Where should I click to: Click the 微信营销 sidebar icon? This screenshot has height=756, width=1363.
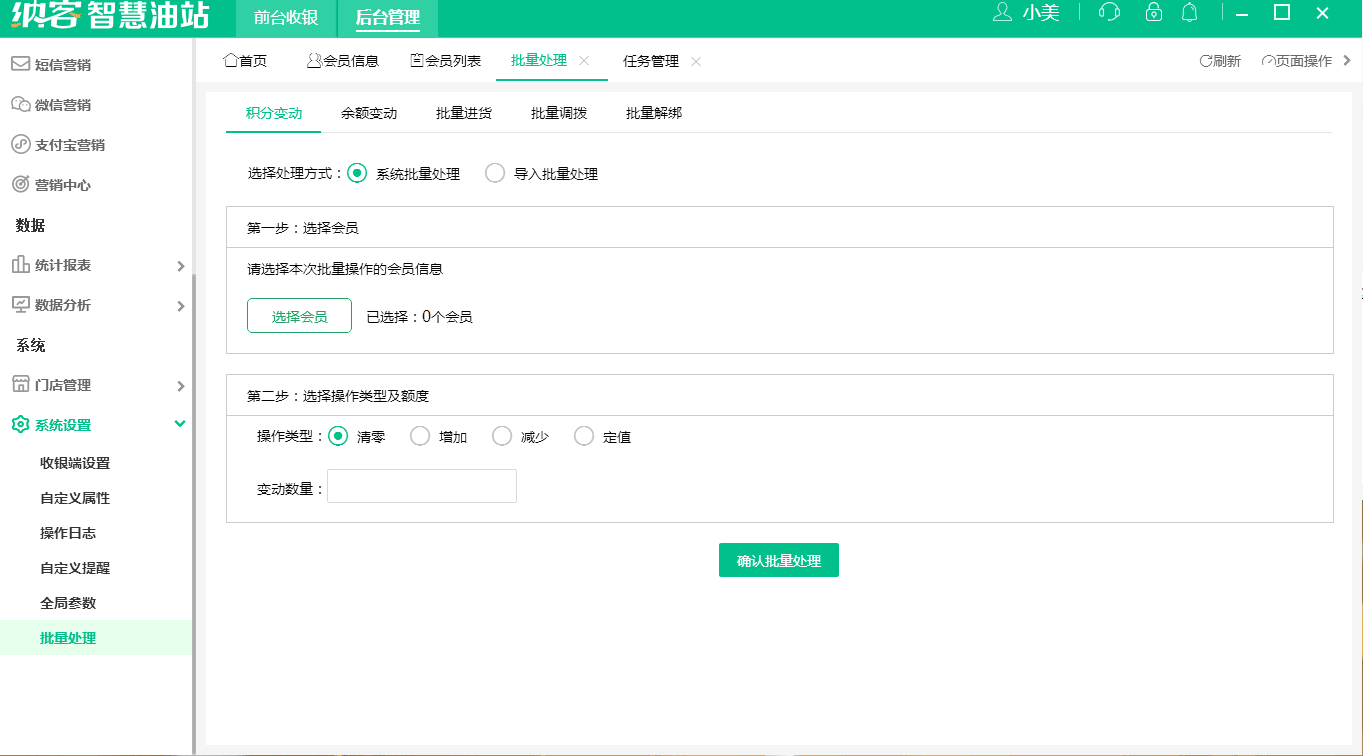tap(20, 104)
